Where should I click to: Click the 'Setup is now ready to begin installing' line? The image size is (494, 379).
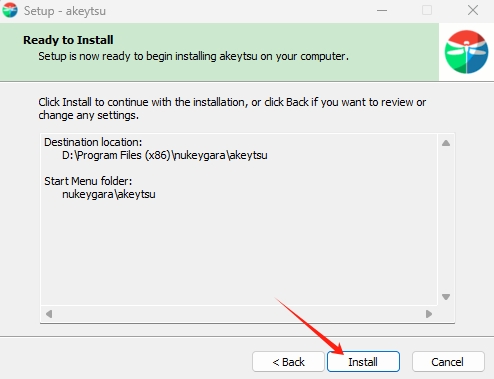point(193,56)
